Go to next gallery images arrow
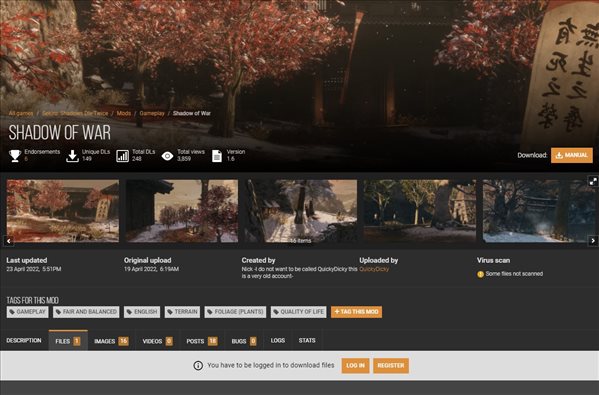This screenshot has width=599, height=395. [x=593, y=241]
